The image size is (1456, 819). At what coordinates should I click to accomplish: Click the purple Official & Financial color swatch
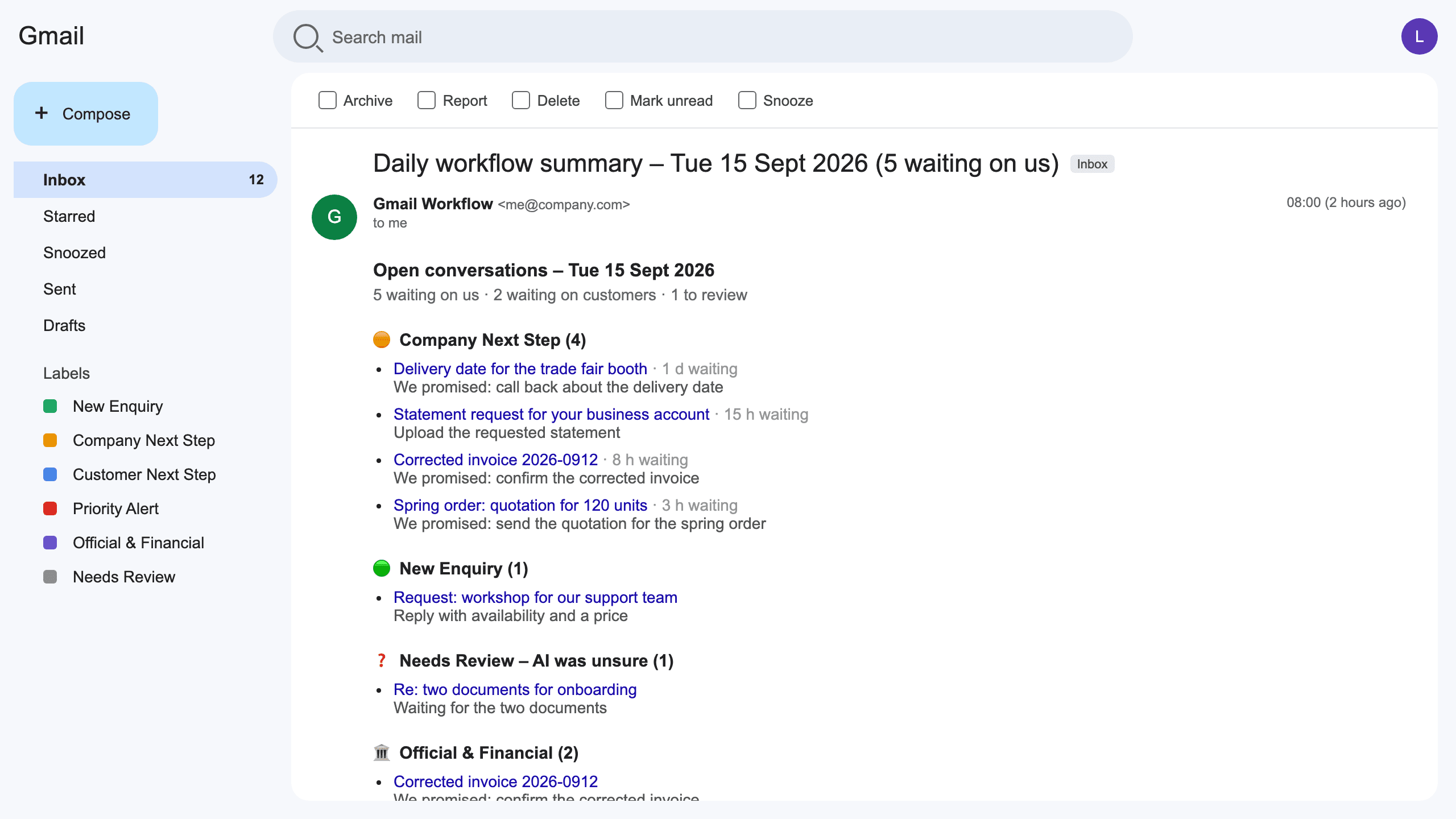50,543
